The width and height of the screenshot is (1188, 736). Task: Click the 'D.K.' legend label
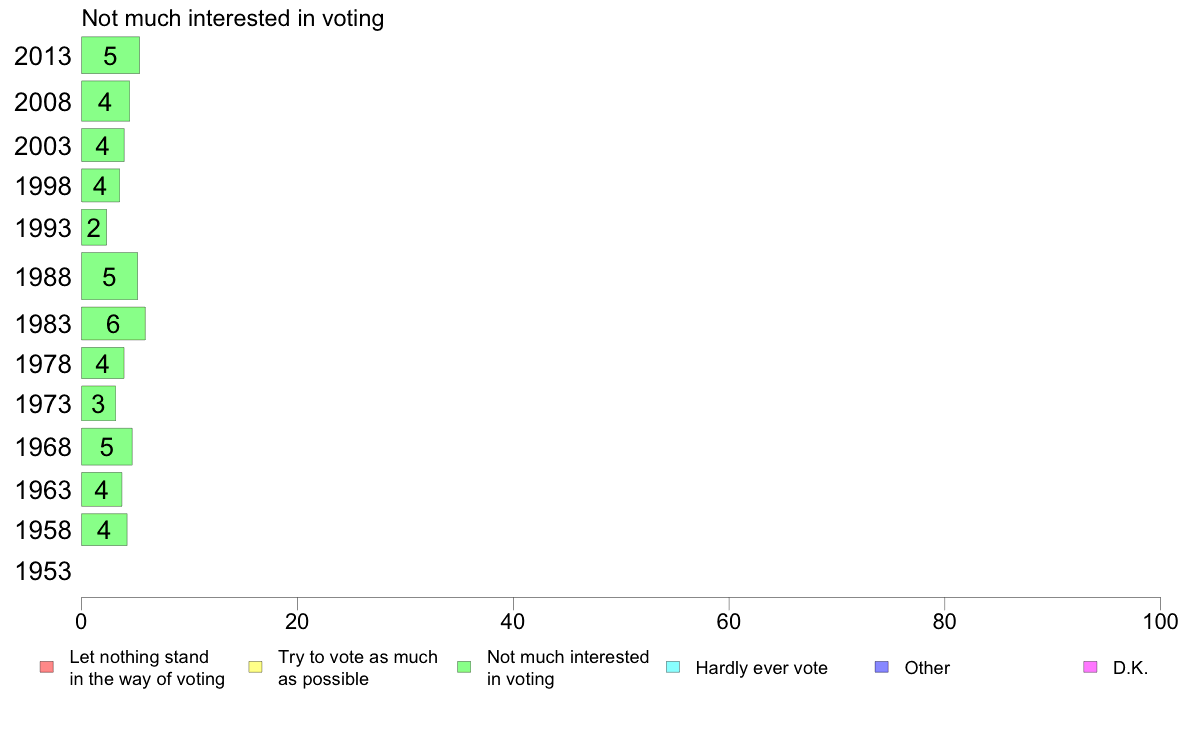pos(1130,668)
